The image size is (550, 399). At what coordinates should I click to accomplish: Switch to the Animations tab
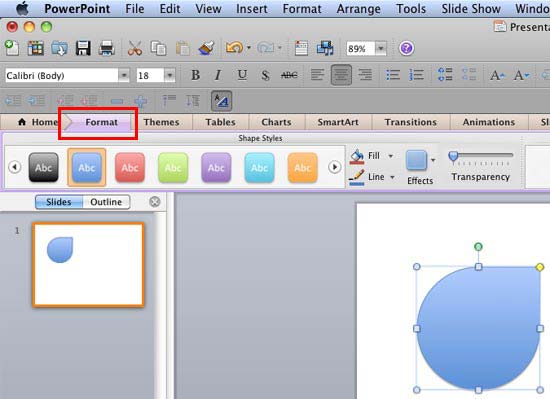pos(489,122)
